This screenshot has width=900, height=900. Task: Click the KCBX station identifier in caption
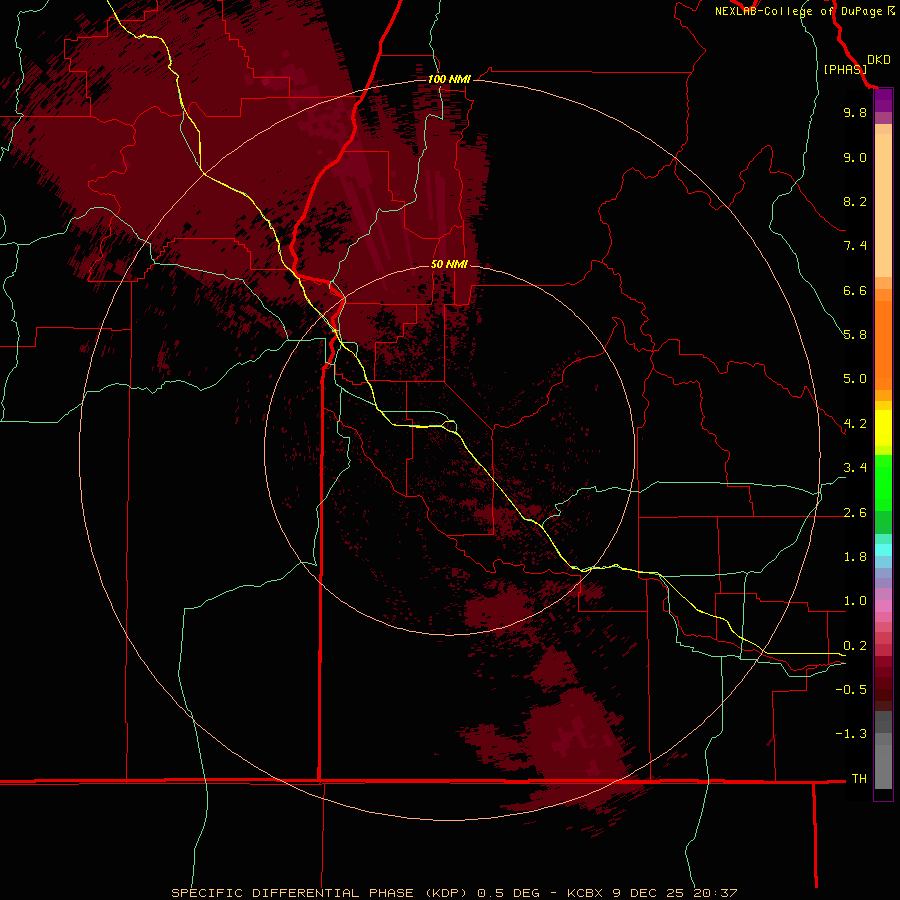[587, 893]
